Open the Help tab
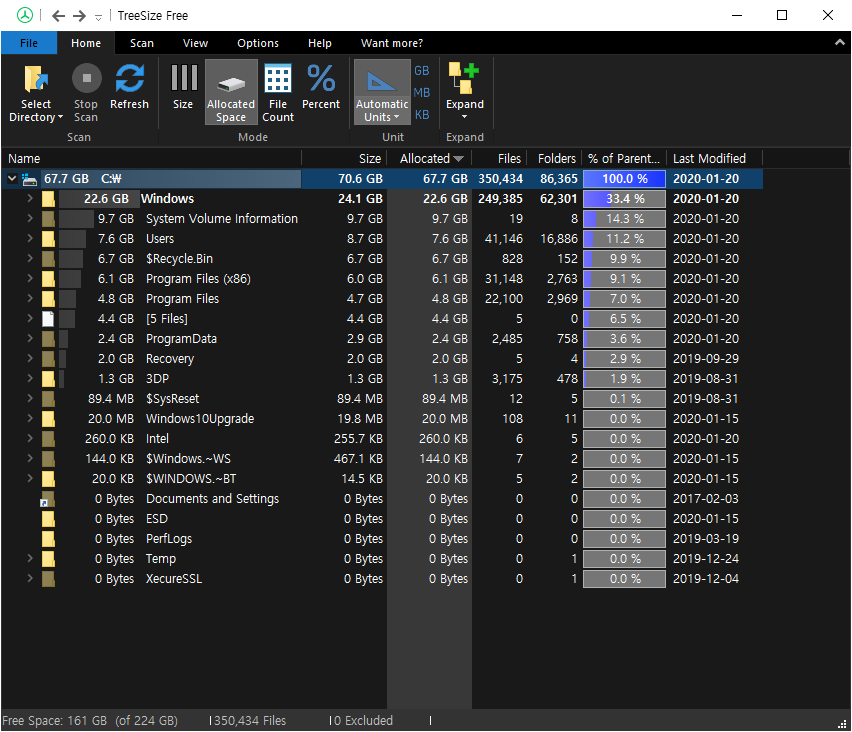This screenshot has width=852, height=732. 320,43
